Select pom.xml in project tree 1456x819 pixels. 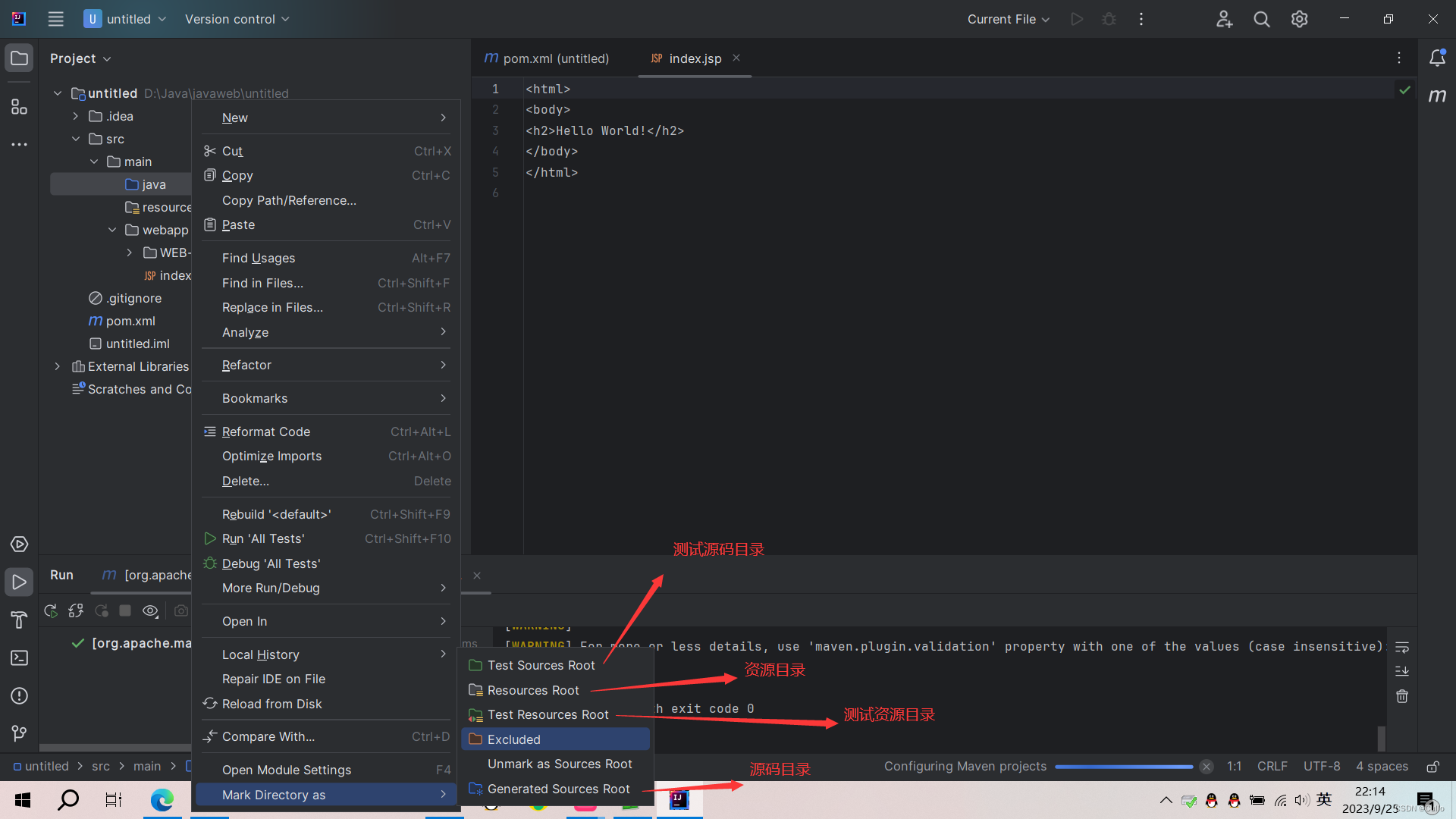click(x=130, y=321)
